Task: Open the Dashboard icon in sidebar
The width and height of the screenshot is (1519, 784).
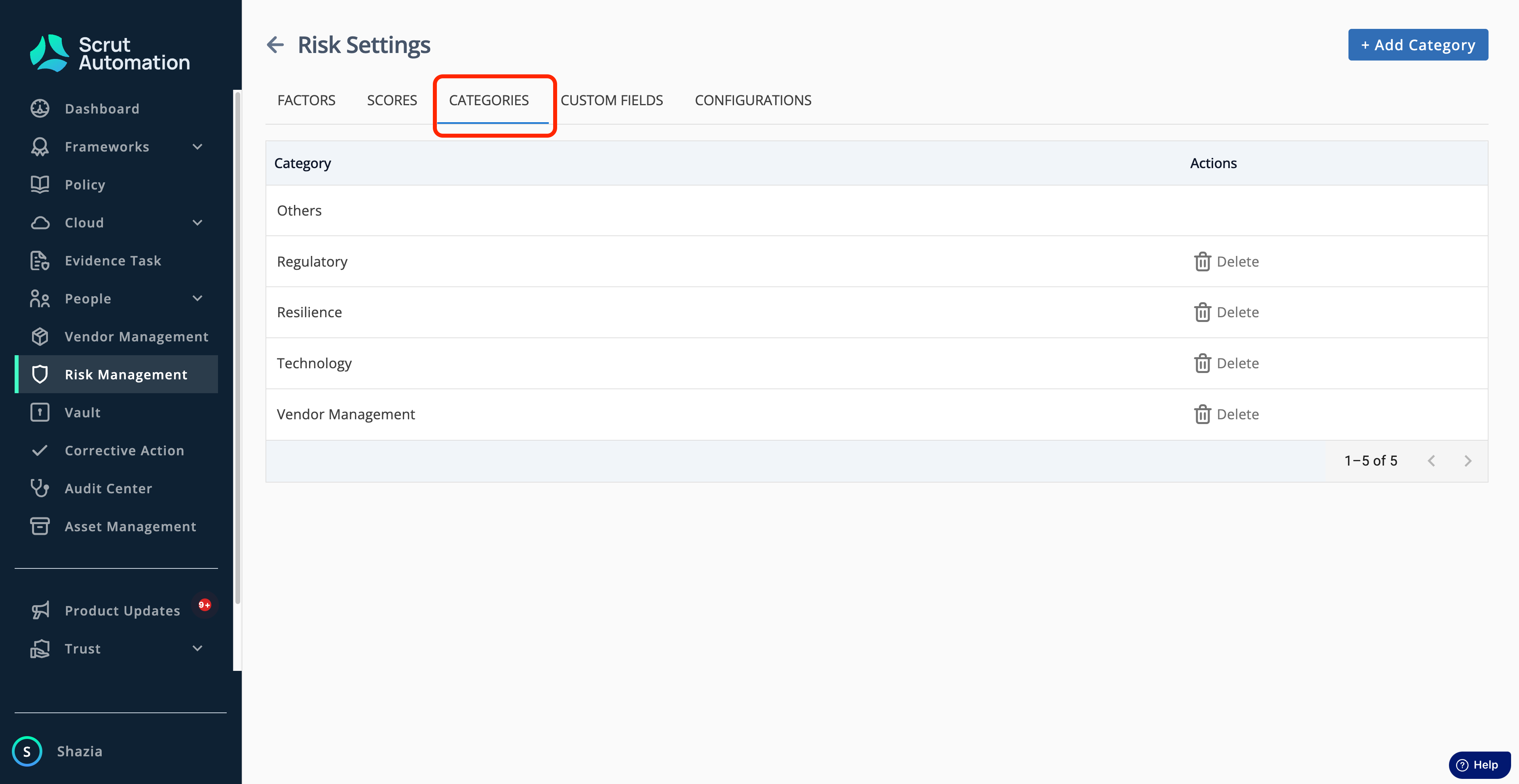Action: (x=40, y=108)
